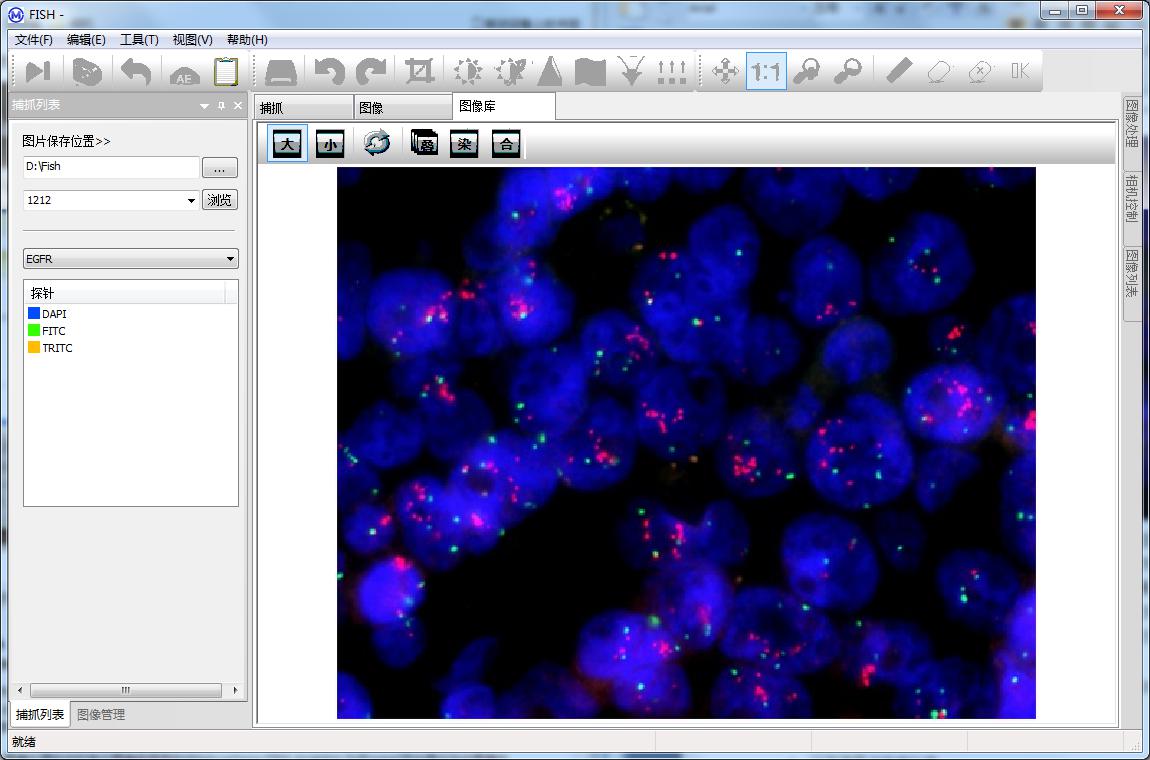Viewport: 1150px width, 760px height.
Task: Click the 浏览 browse button
Action: click(220, 200)
